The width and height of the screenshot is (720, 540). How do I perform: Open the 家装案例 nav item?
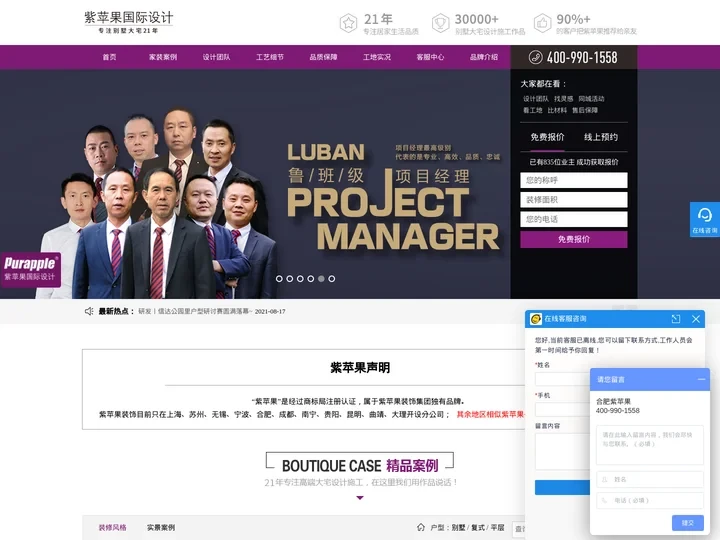(163, 57)
